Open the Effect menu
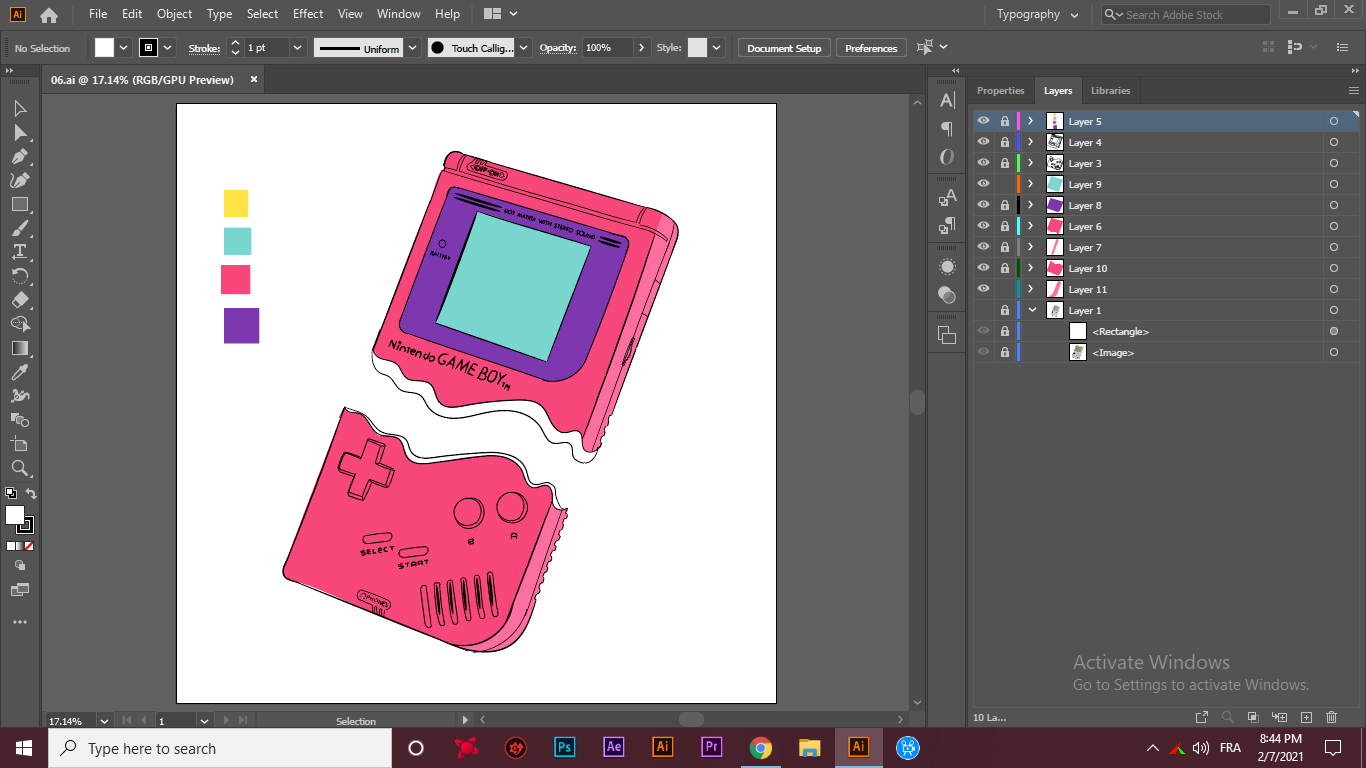Viewport: 1366px width, 768px height. (x=308, y=14)
